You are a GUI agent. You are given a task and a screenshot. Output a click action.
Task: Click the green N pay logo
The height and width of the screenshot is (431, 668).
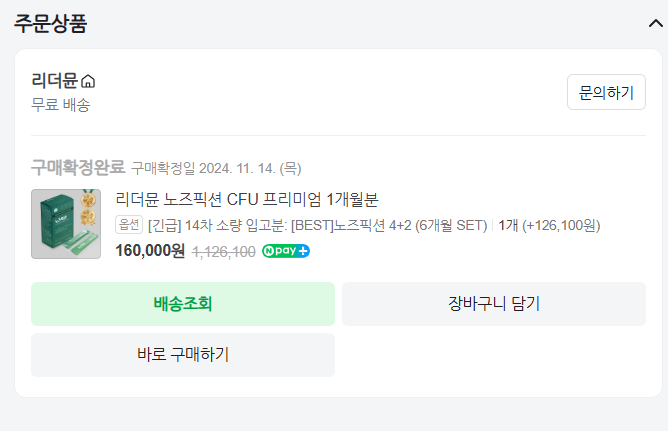click(280, 251)
